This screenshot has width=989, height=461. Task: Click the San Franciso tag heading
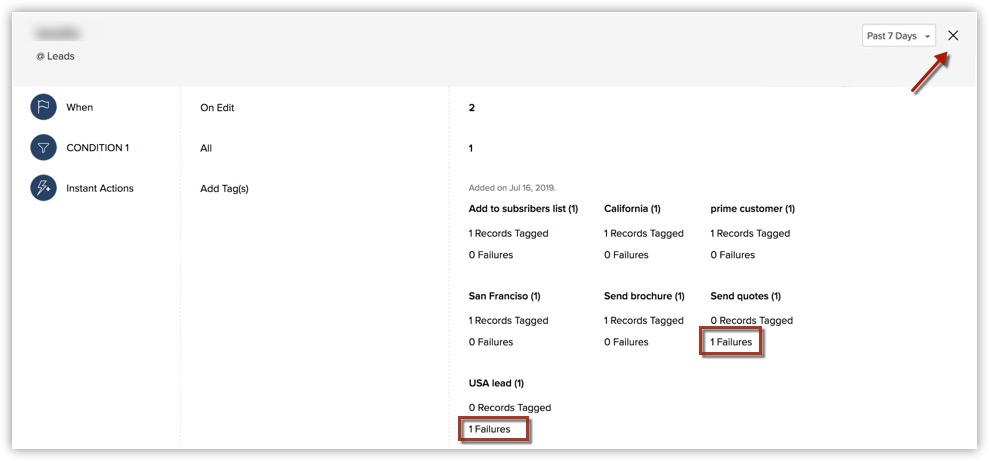point(504,296)
